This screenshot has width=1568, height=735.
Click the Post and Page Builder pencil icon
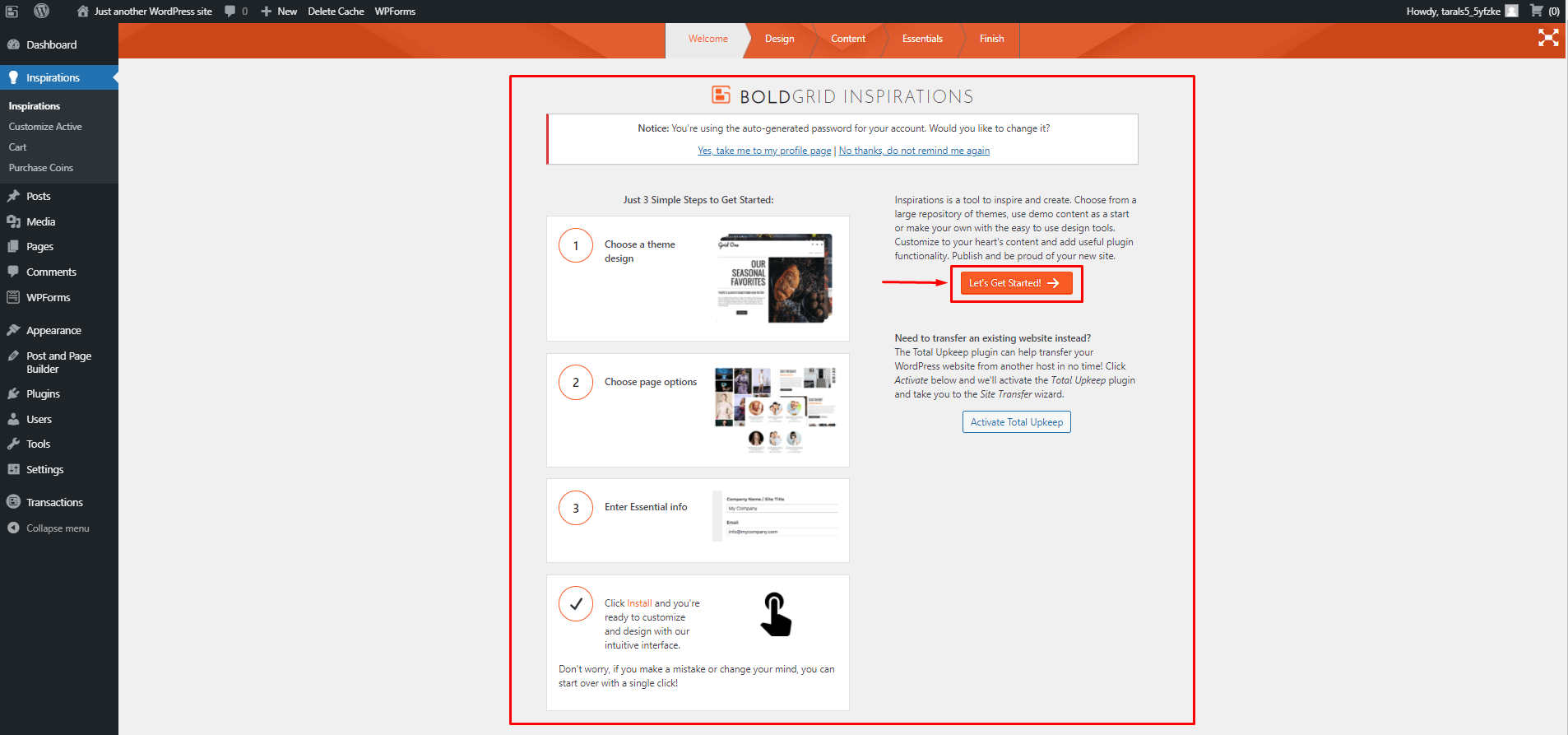[13, 356]
